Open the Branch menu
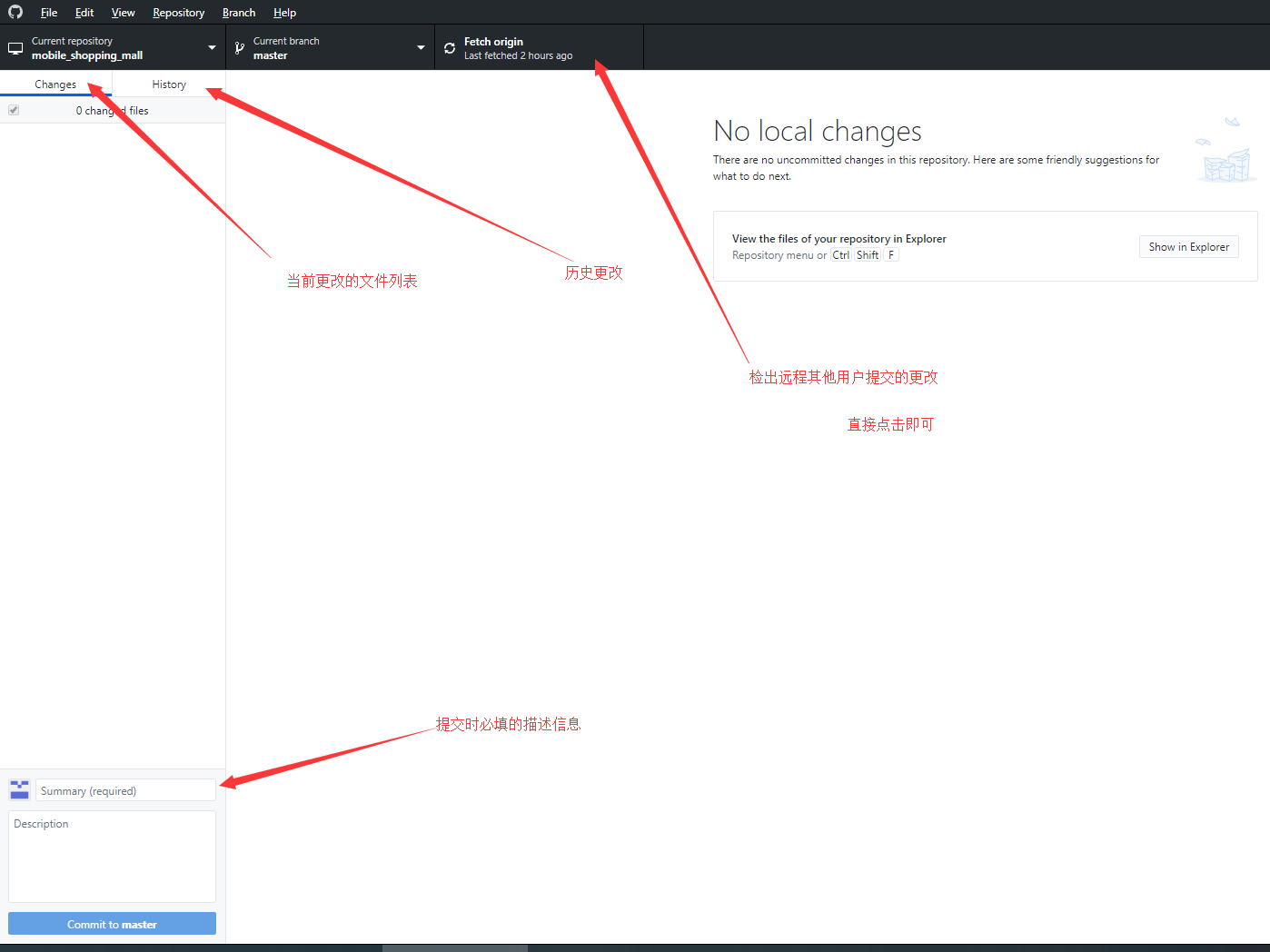 239,13
